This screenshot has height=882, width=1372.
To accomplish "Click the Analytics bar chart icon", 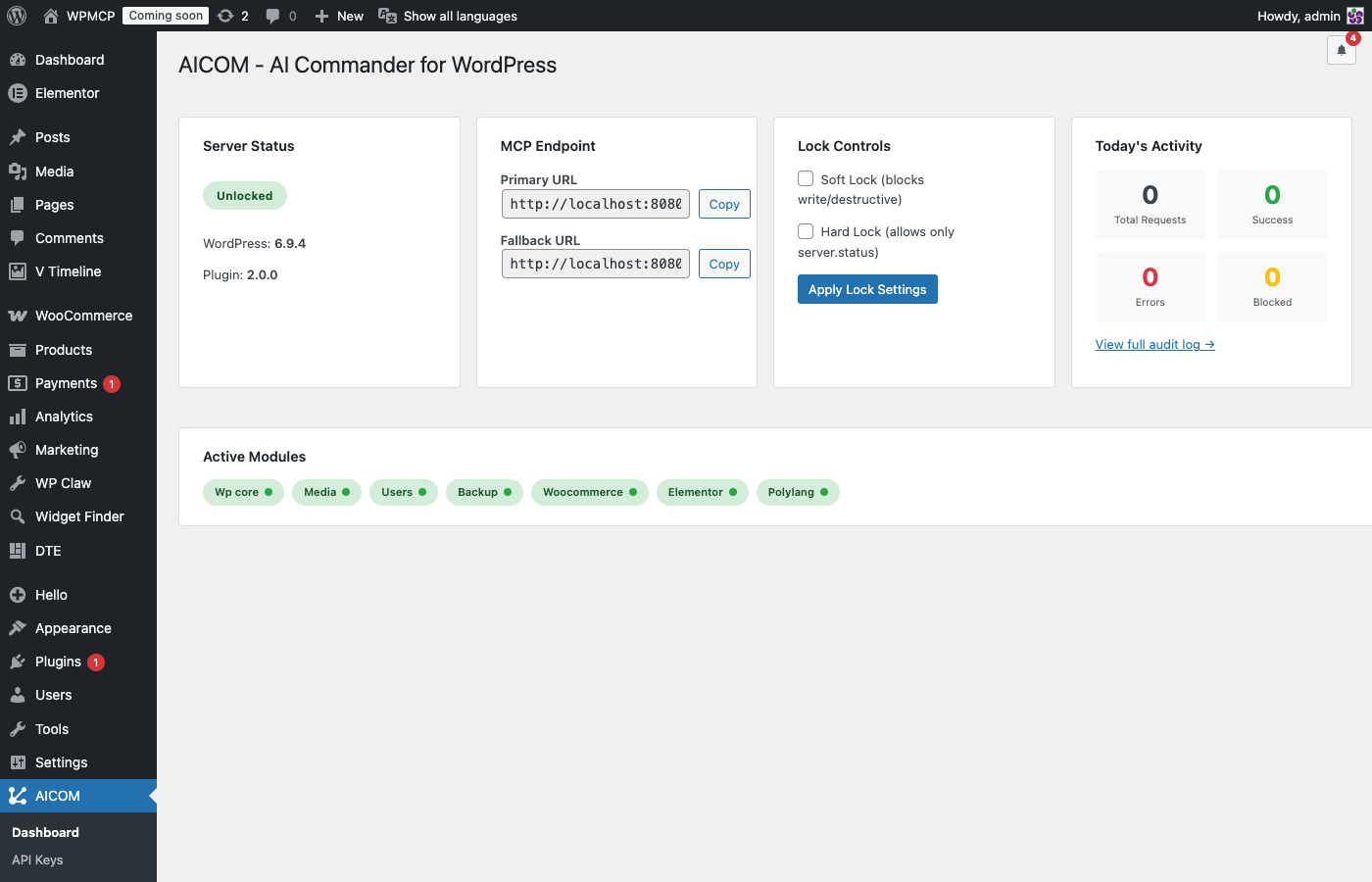I will click(18, 416).
